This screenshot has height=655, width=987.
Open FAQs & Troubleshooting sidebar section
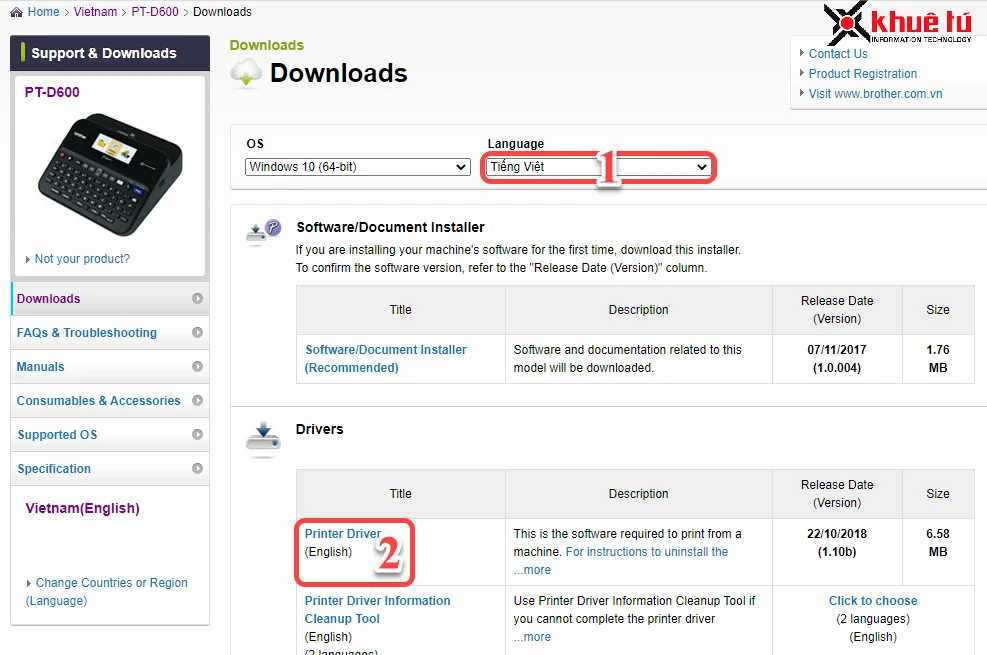(87, 333)
